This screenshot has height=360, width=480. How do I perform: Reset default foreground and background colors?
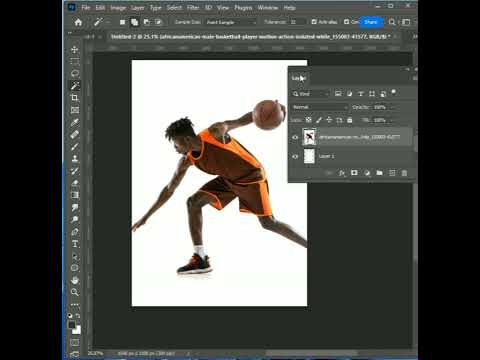tap(70, 315)
